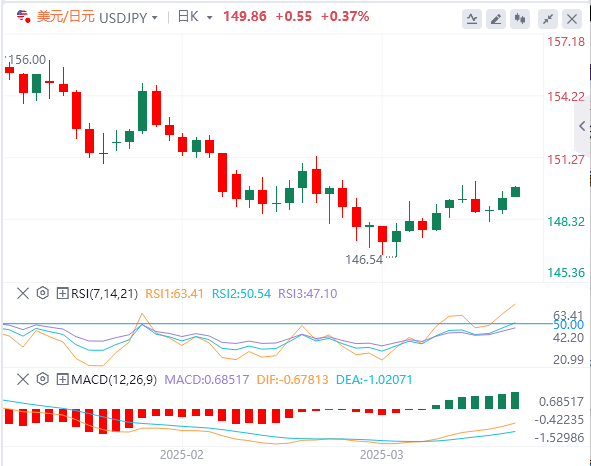591x466 pixels.
Task: Click the MACD(12,26,9) label
Action: [x=114, y=379]
